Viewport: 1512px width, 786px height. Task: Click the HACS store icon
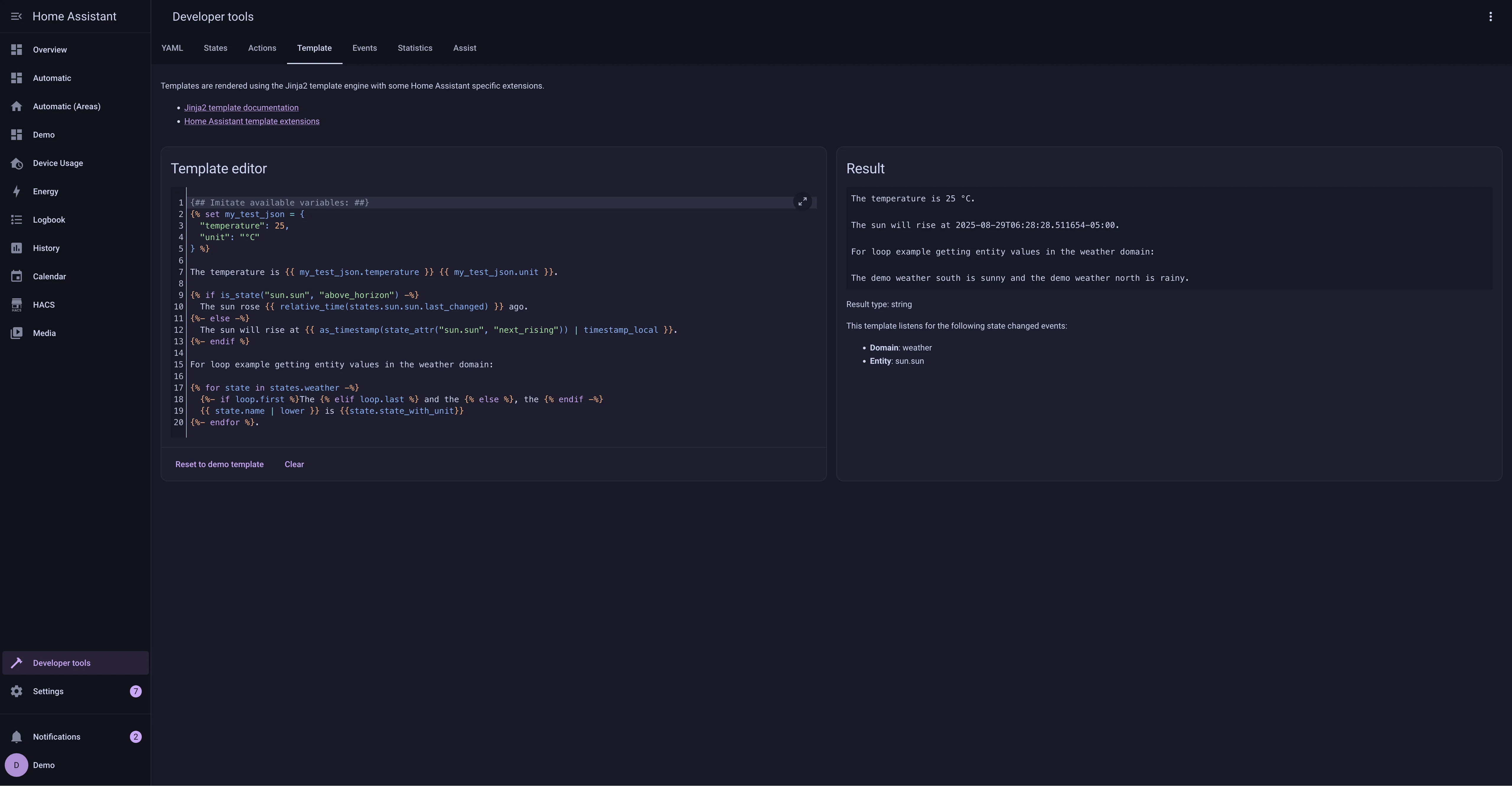tap(17, 305)
